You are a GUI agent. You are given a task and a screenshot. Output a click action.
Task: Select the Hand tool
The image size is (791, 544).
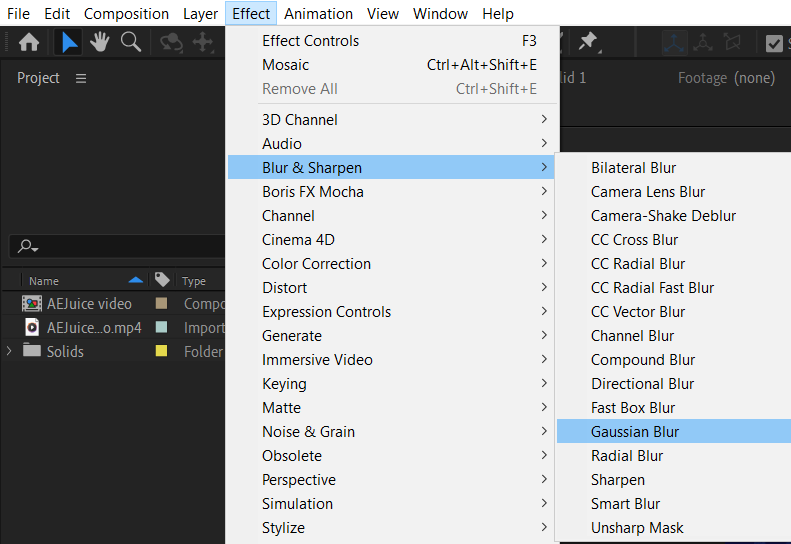(x=100, y=42)
